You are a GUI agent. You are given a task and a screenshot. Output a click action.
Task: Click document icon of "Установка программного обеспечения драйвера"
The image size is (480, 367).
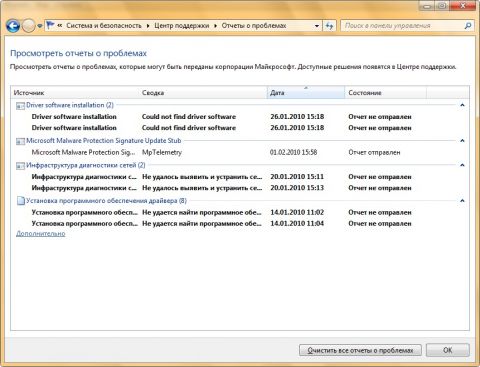21,201
